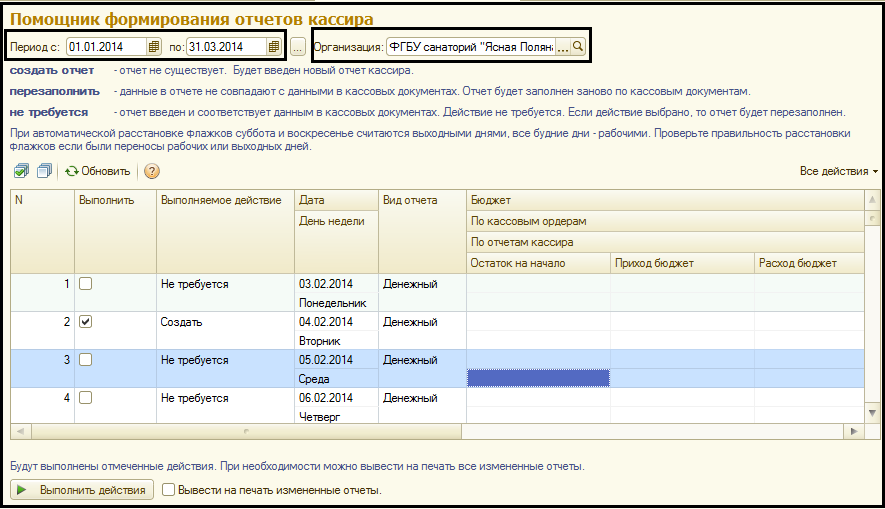
Task: Click the Вторник weekday cell
Action: (336, 341)
